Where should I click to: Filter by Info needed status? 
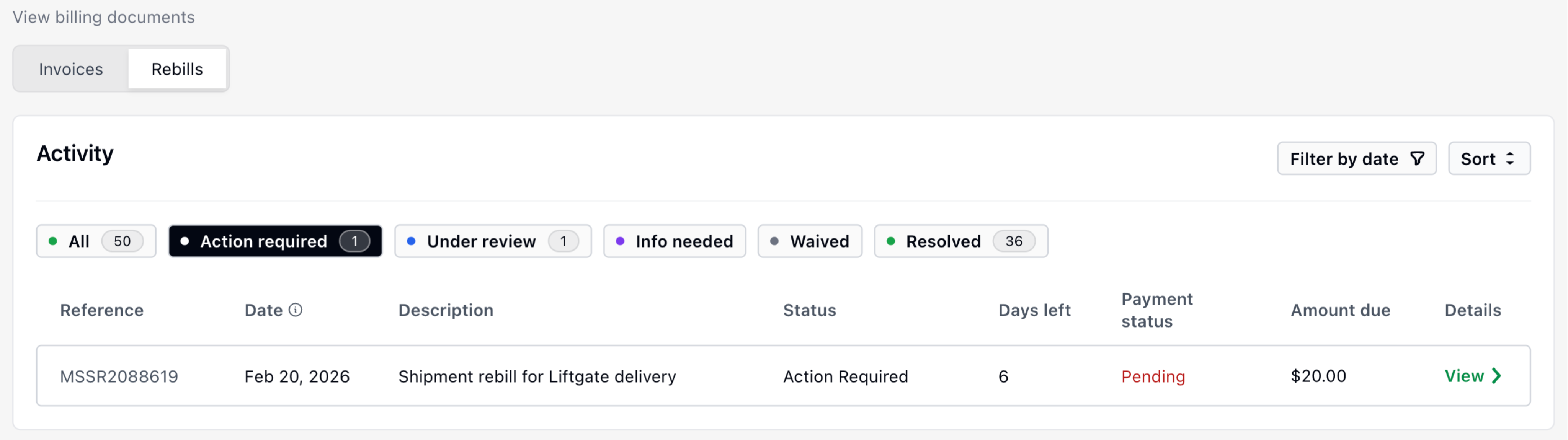(675, 241)
